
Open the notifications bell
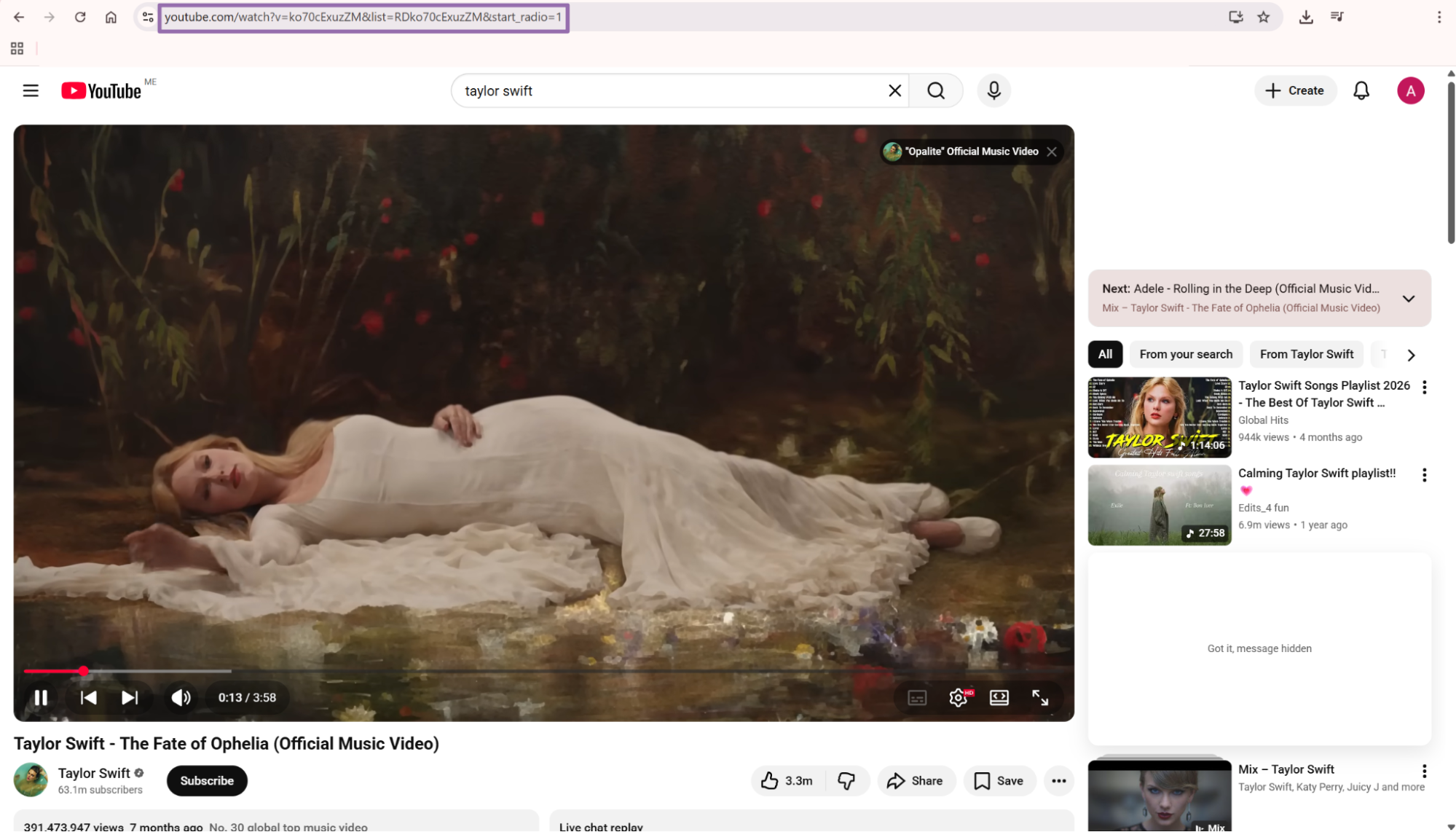click(1361, 90)
